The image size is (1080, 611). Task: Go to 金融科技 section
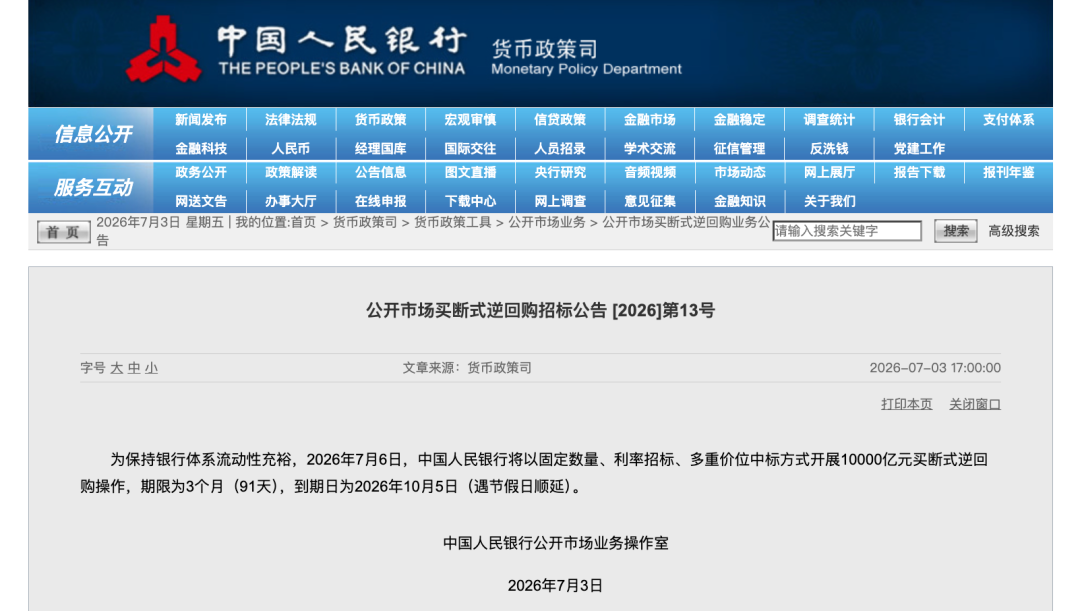click(200, 148)
